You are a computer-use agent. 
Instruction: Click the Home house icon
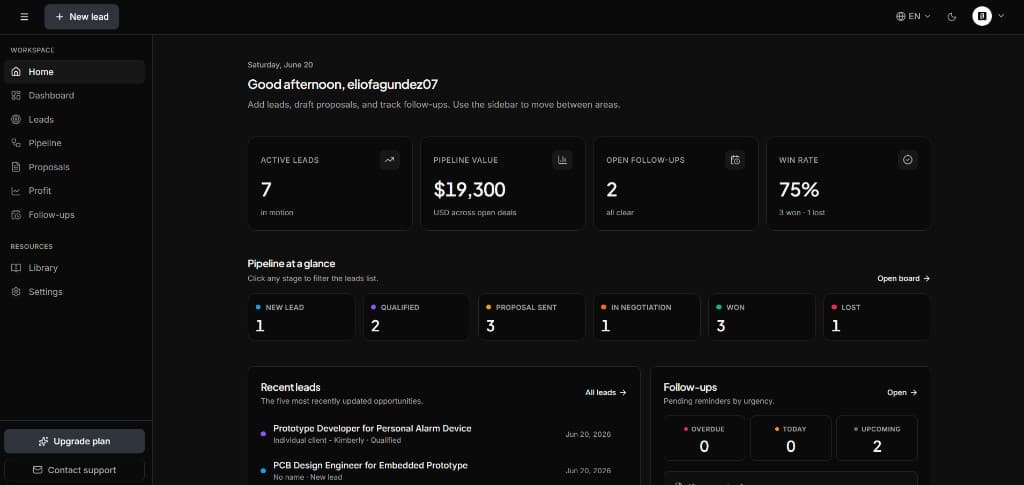pos(16,72)
